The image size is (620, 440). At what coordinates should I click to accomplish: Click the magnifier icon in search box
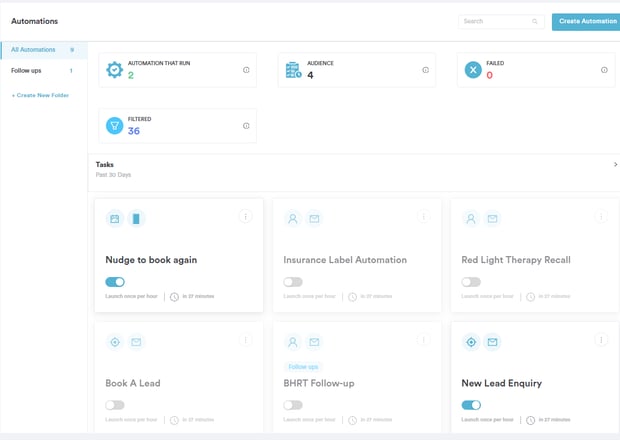click(535, 21)
